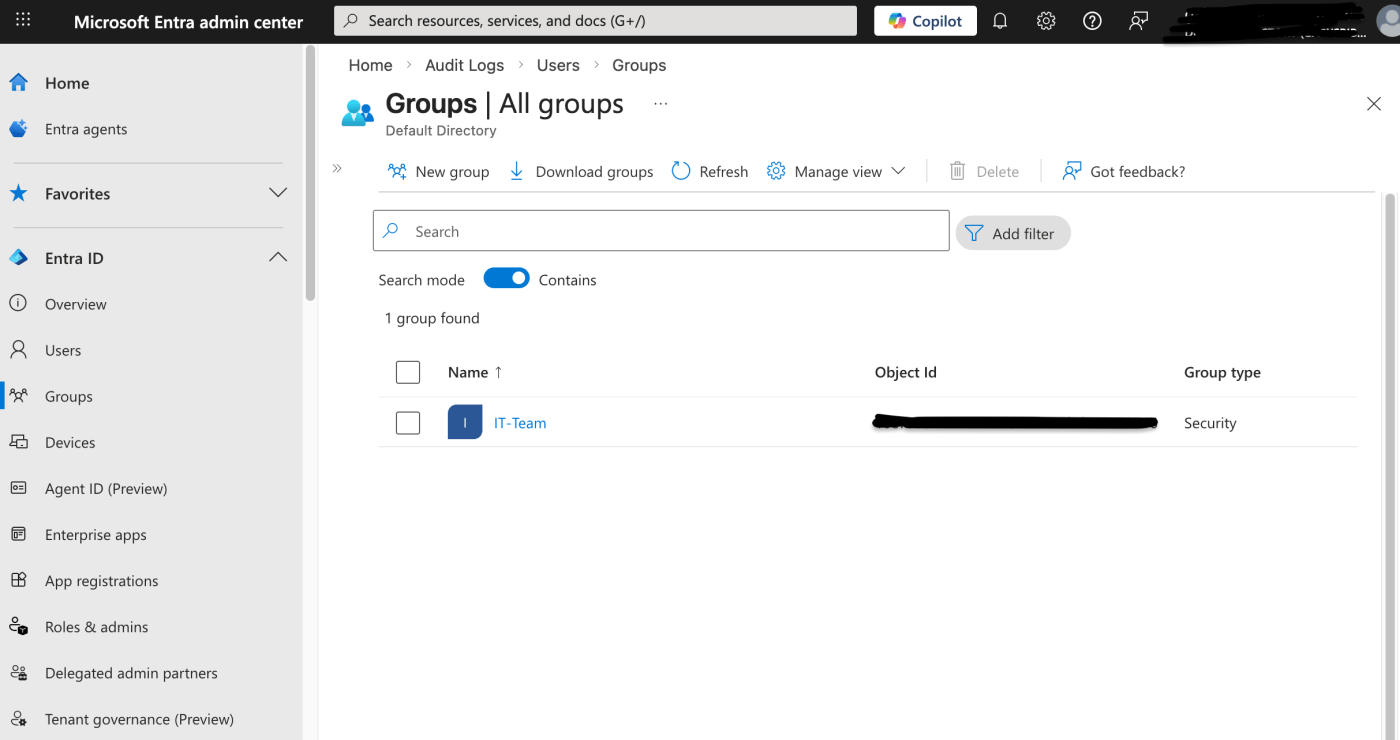The width and height of the screenshot is (1400, 740).
Task: Click the App registrations grid icon
Action: 18,580
